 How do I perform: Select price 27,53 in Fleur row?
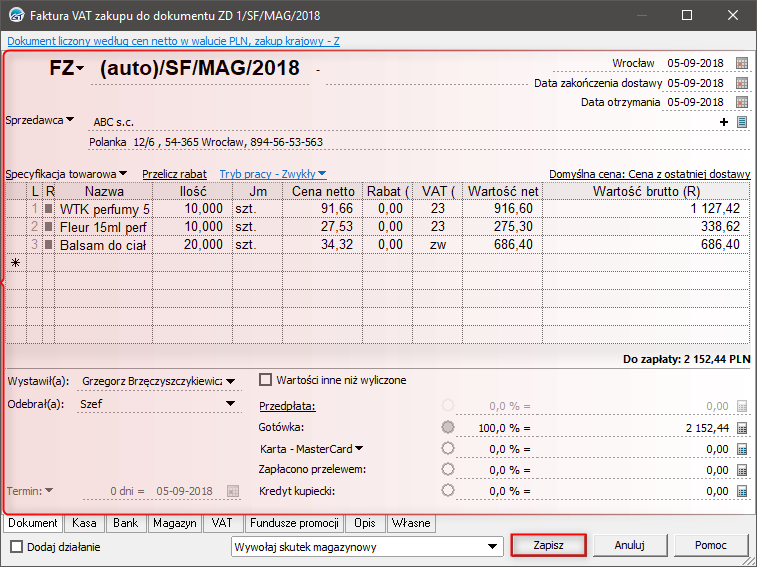323,227
